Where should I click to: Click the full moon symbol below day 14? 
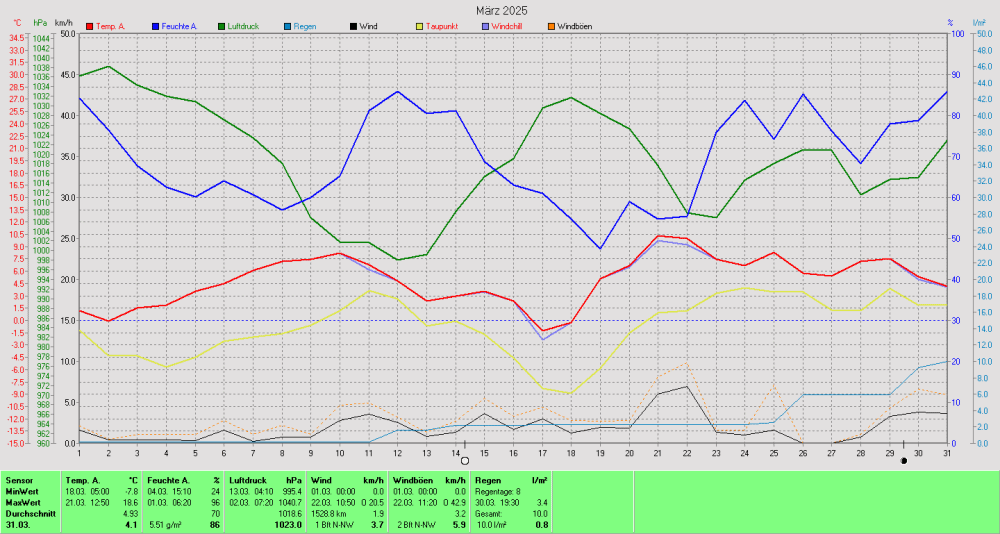coord(465,461)
